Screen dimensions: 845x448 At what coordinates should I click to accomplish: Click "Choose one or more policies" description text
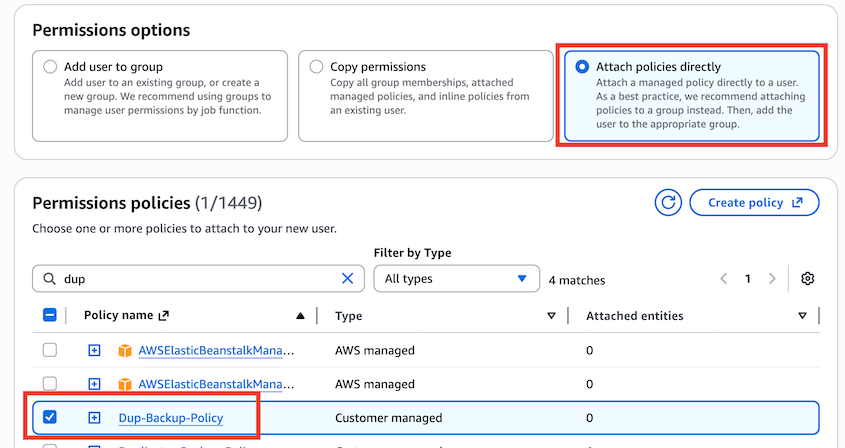tap(184, 229)
